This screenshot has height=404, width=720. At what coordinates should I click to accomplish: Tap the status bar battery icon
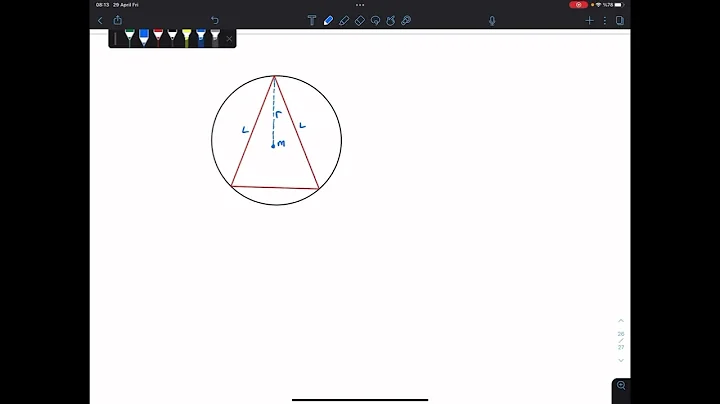click(619, 5)
